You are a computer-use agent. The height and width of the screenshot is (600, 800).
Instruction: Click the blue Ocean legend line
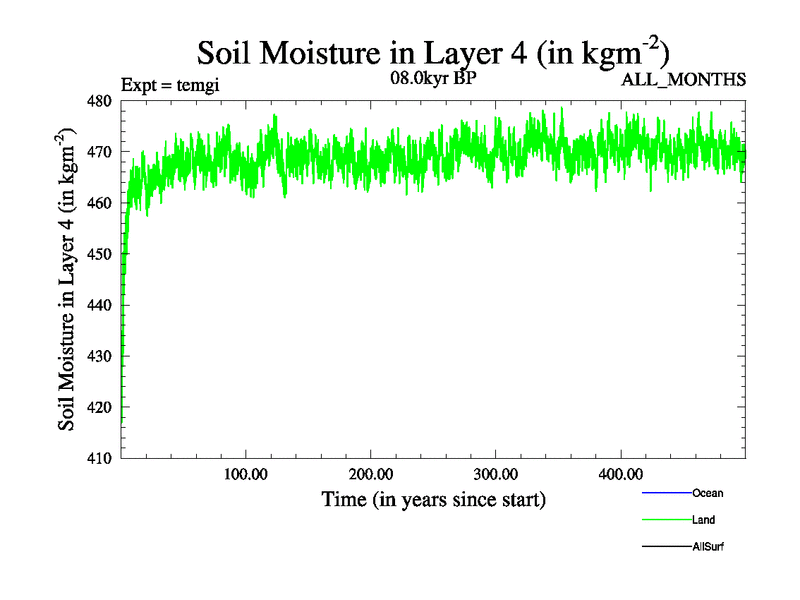tap(666, 493)
